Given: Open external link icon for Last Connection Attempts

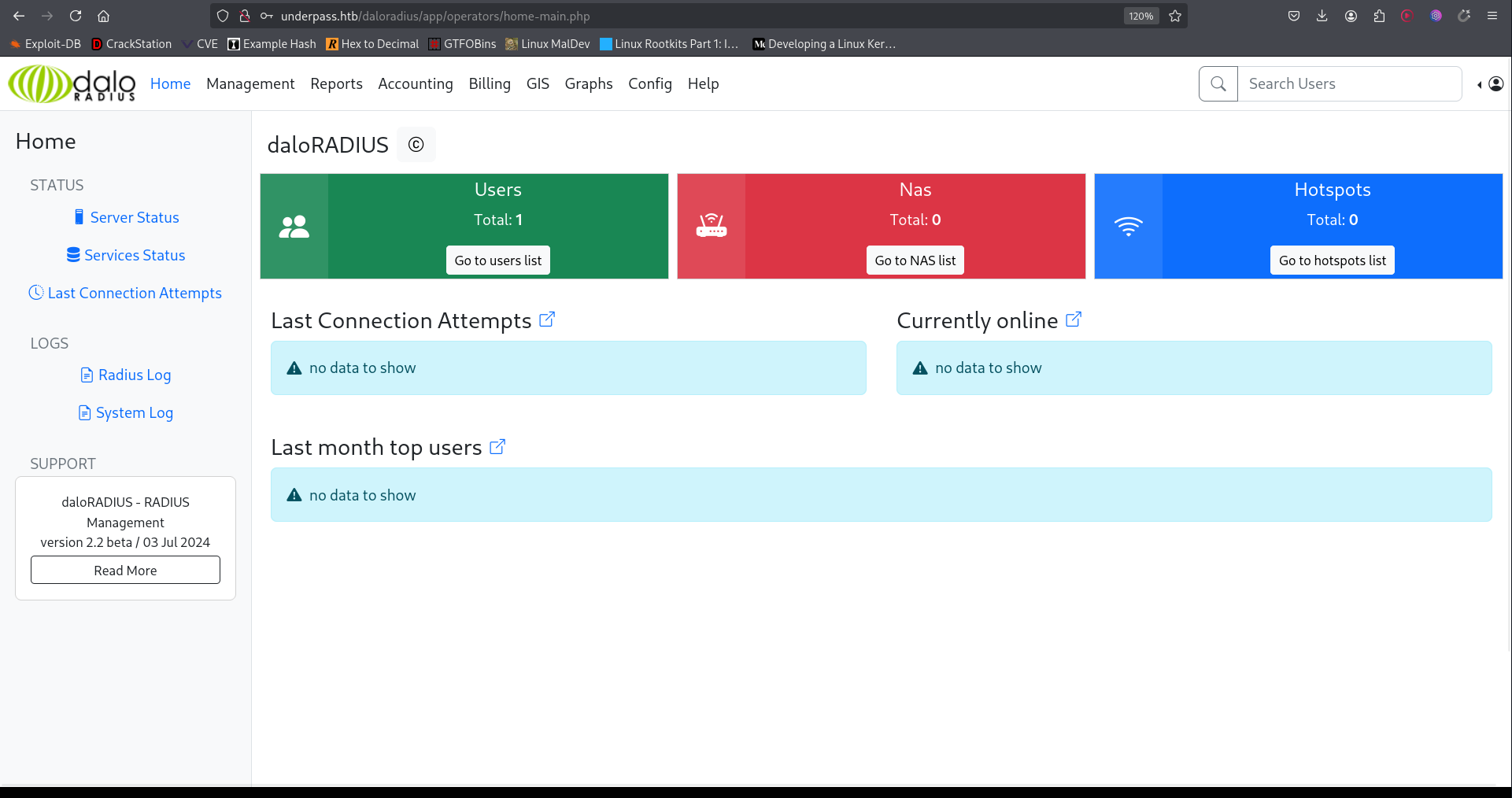Looking at the screenshot, I should [547, 320].
